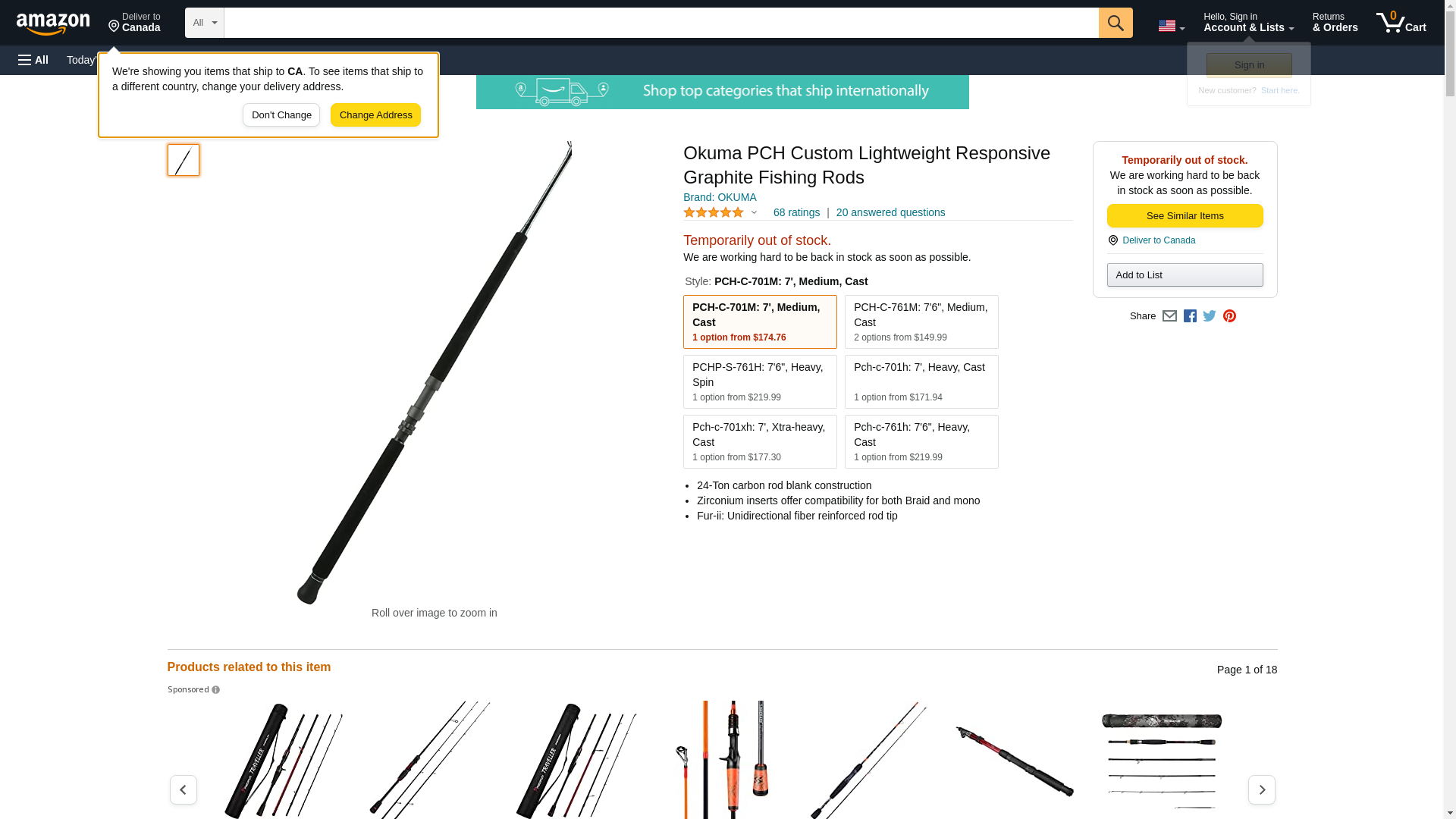Image resolution: width=1456 pixels, height=819 pixels.
Task: Expand the star ratings popover arrow
Action: 754,213
